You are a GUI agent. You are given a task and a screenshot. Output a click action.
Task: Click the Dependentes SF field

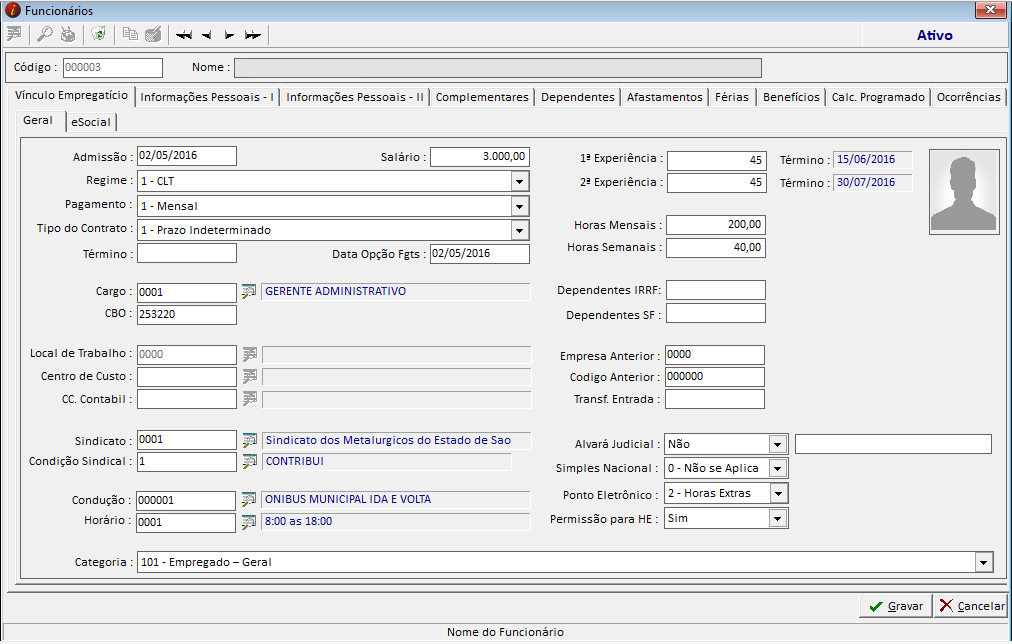click(x=716, y=314)
